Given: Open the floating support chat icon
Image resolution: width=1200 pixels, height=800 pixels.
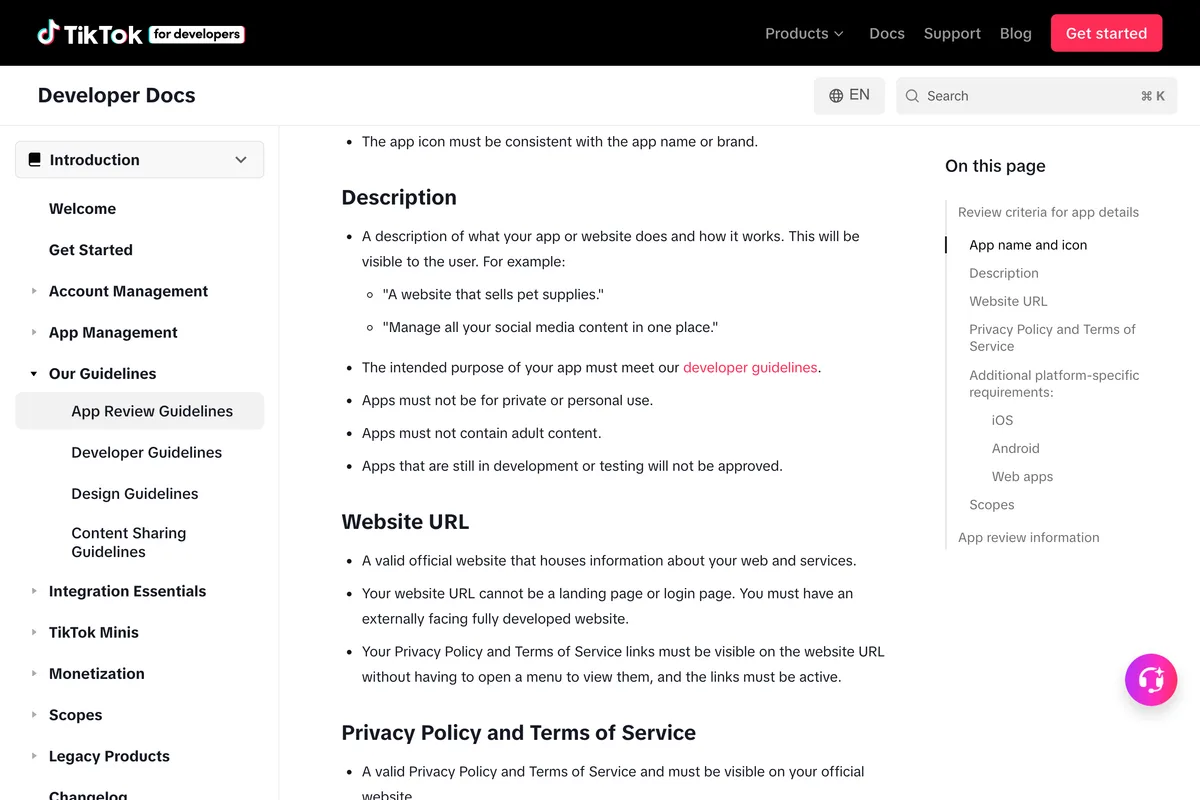Looking at the screenshot, I should point(1151,680).
